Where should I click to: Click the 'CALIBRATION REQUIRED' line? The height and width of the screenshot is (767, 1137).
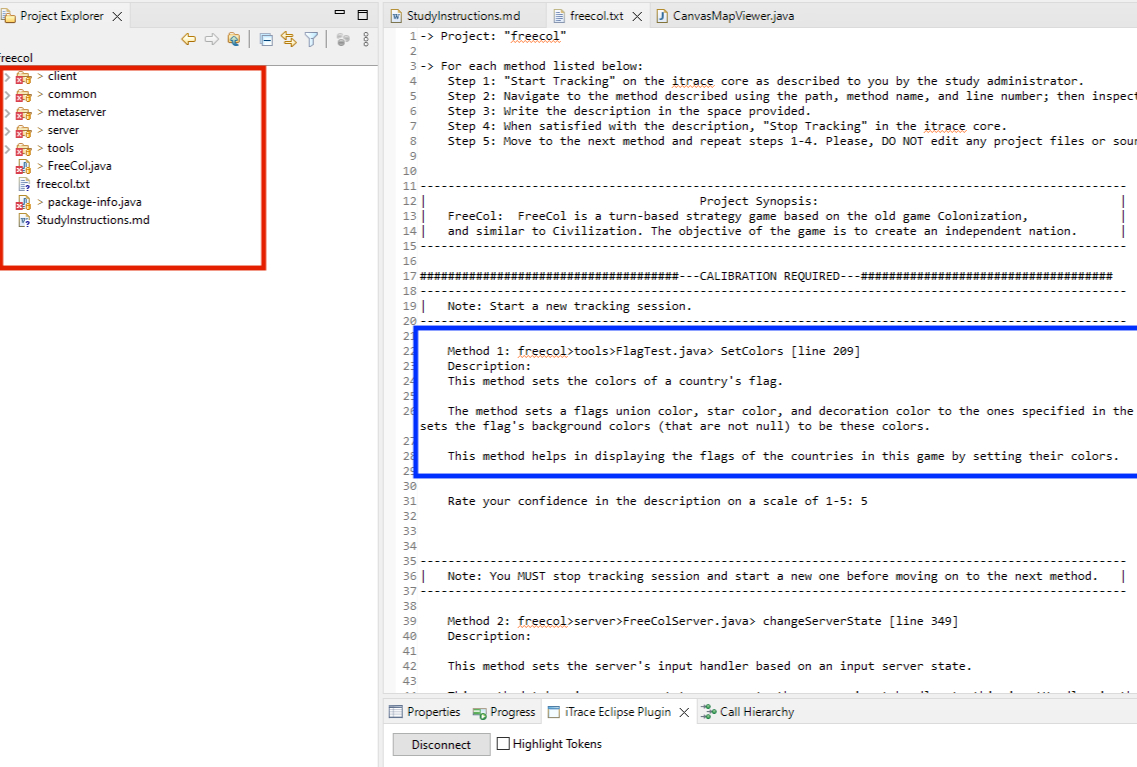tap(766, 276)
